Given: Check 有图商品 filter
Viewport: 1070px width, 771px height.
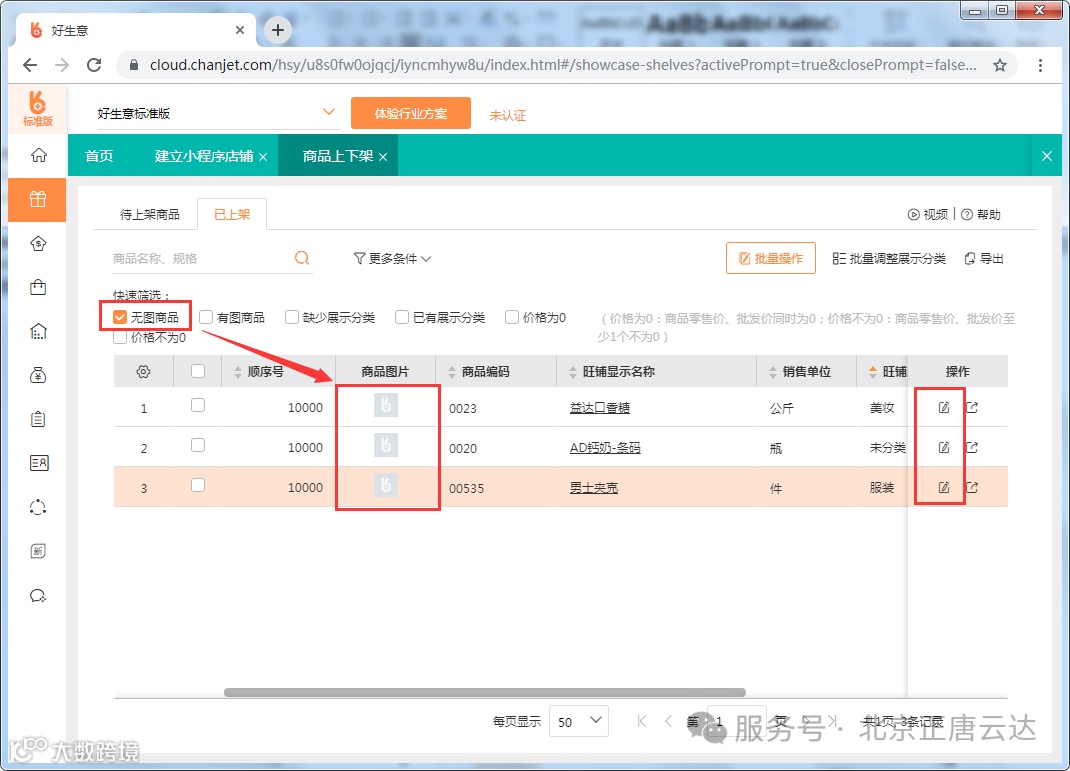Looking at the screenshot, I should (206, 317).
